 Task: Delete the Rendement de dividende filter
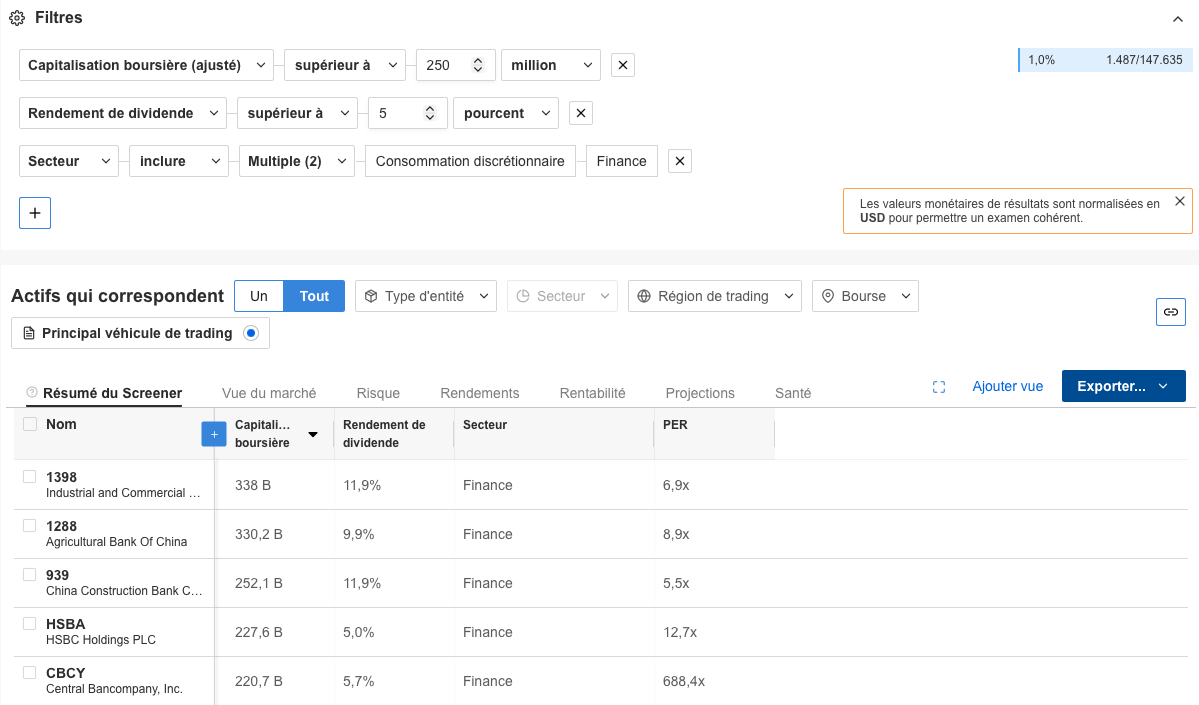[x=580, y=113]
